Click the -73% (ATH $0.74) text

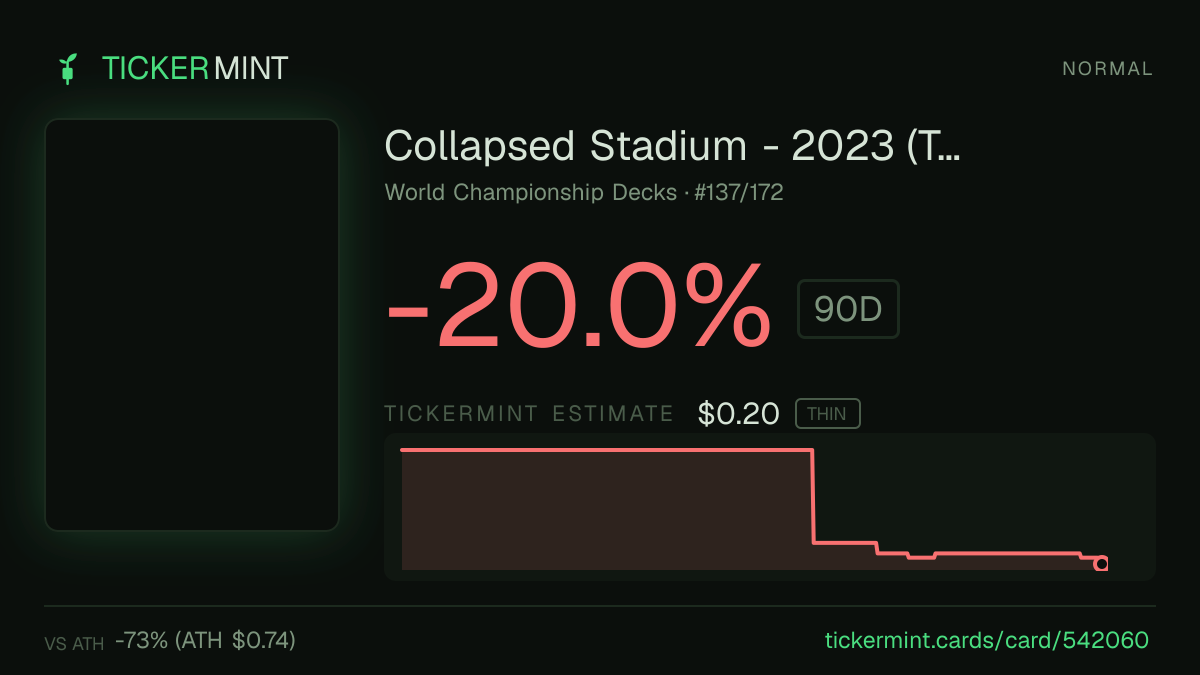[x=205, y=640]
